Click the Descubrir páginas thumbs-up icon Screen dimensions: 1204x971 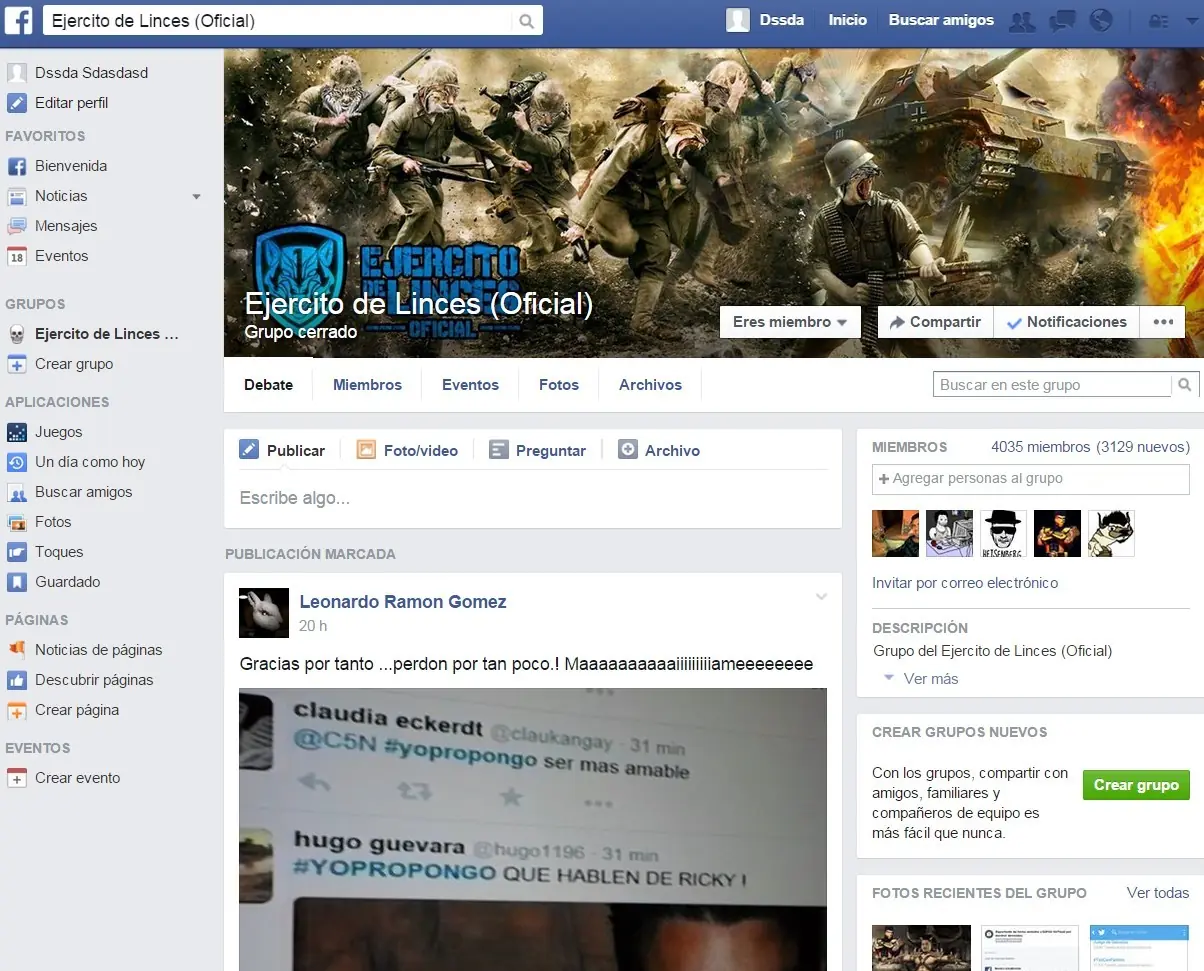tap(16, 680)
